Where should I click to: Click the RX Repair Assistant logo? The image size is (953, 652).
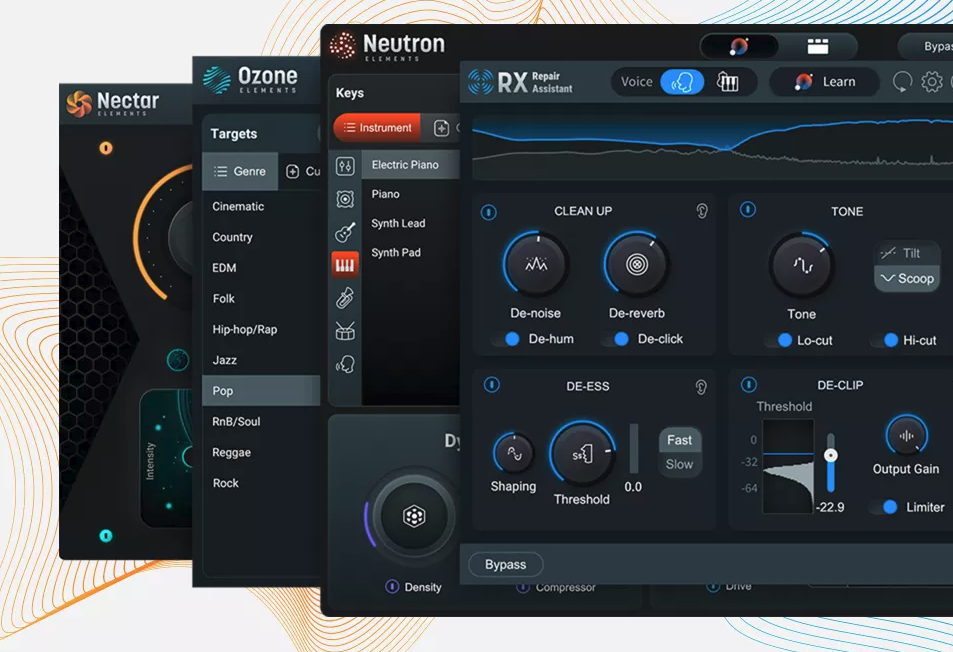coord(520,82)
